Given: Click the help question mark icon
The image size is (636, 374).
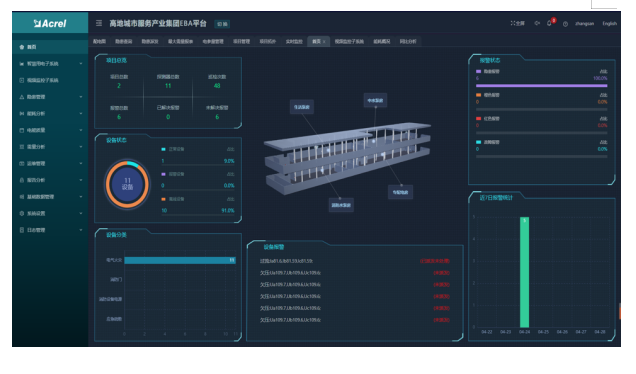Looking at the screenshot, I should click(565, 24).
